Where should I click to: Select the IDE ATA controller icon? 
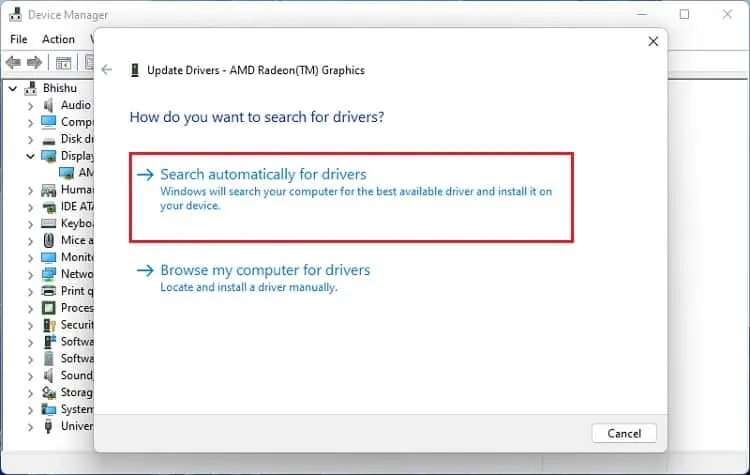[49, 207]
